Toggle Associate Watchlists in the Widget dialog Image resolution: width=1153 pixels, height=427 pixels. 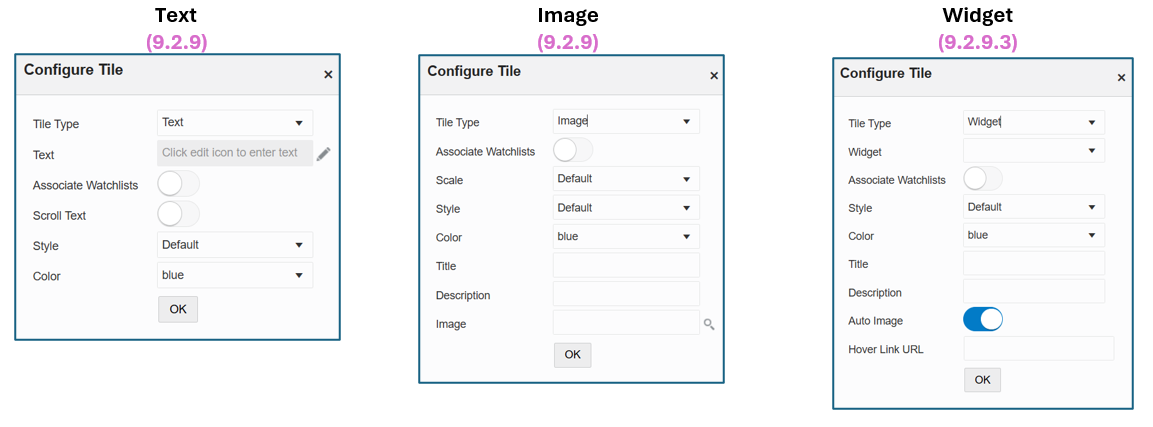point(982,179)
